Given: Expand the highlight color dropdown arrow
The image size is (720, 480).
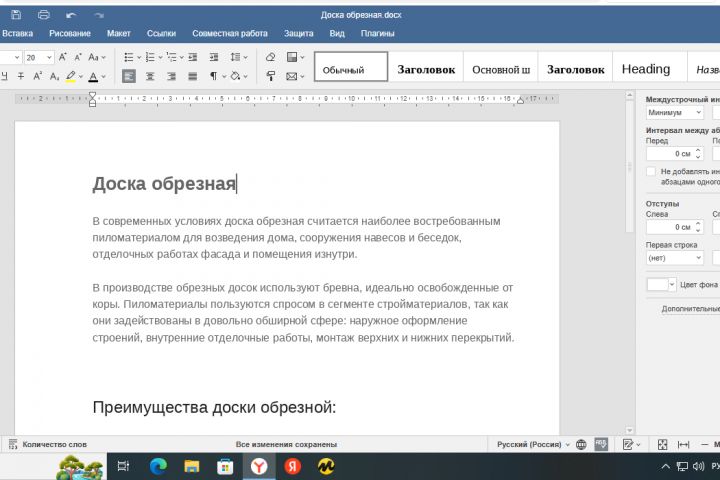Looking at the screenshot, I should tap(81, 77).
